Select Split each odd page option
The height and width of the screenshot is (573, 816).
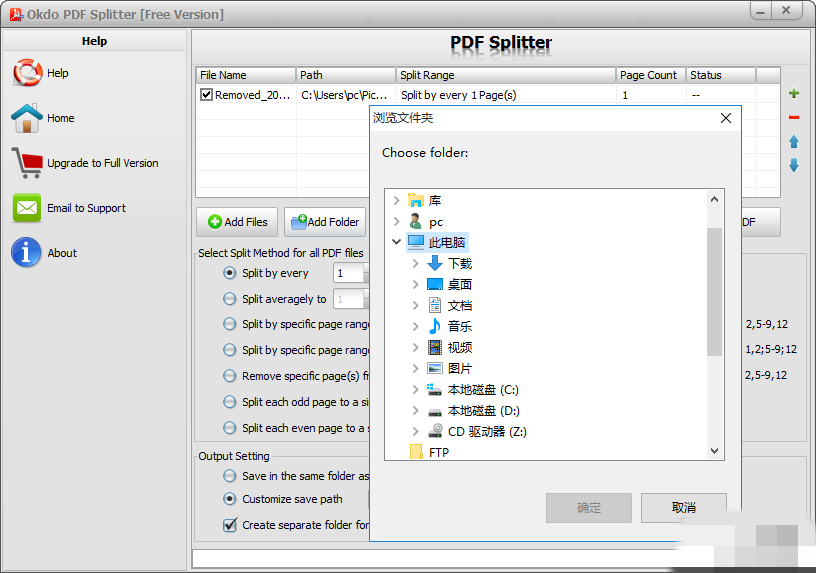point(230,402)
